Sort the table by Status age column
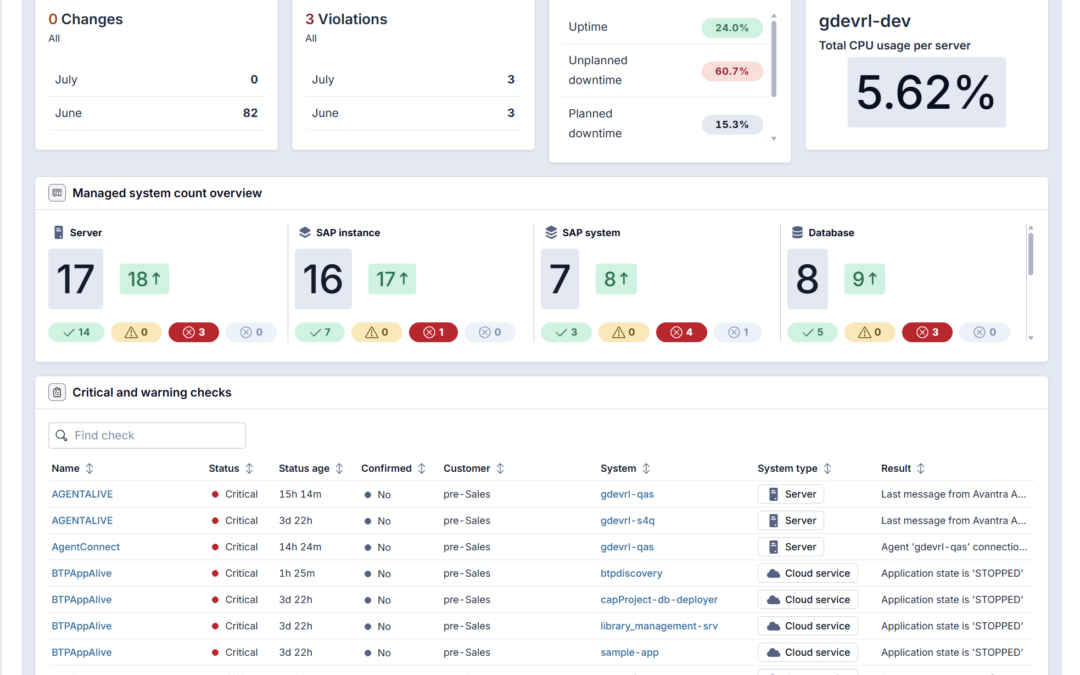 click(340, 468)
